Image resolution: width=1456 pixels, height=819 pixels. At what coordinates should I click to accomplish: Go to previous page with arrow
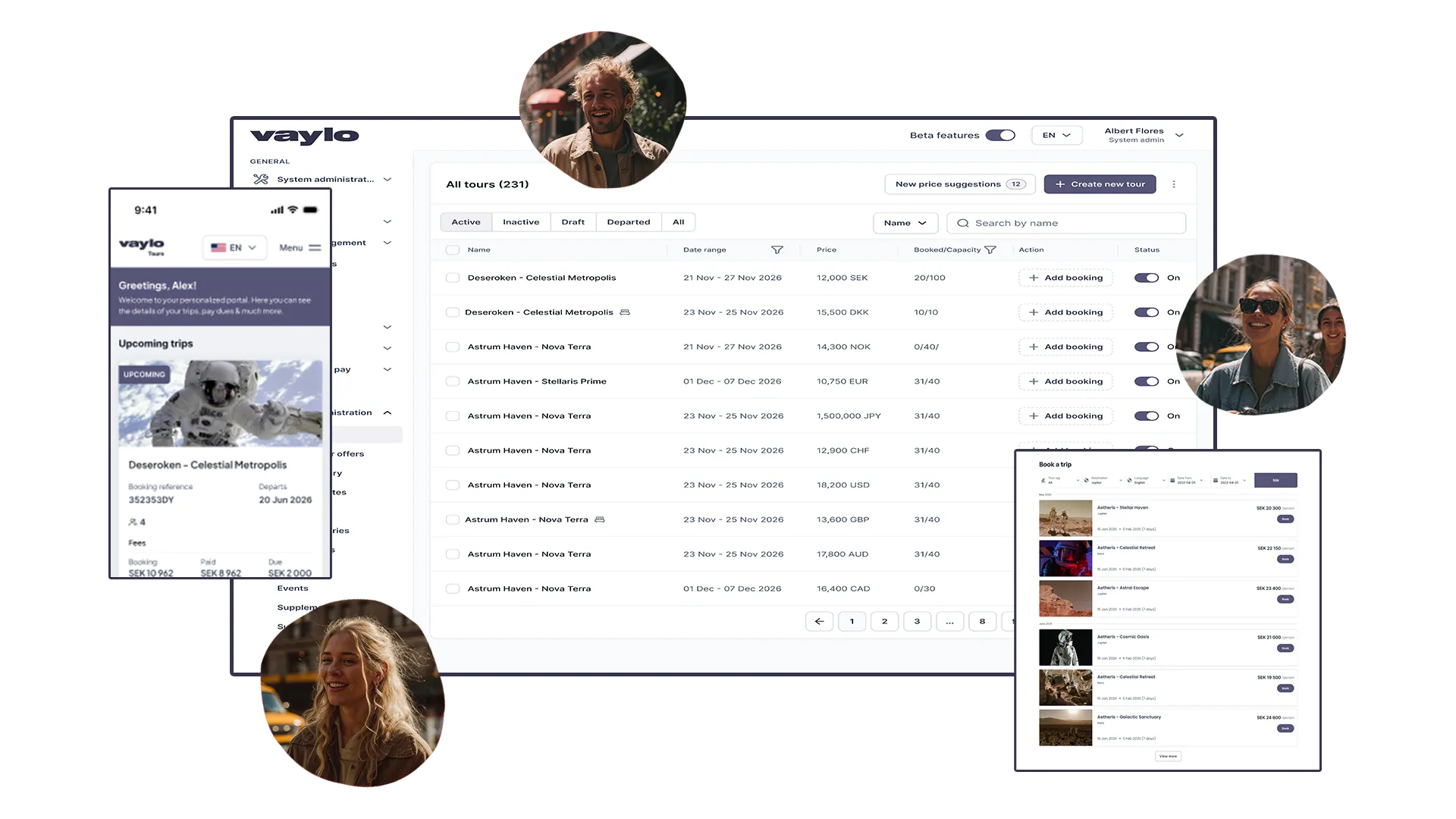tap(819, 621)
